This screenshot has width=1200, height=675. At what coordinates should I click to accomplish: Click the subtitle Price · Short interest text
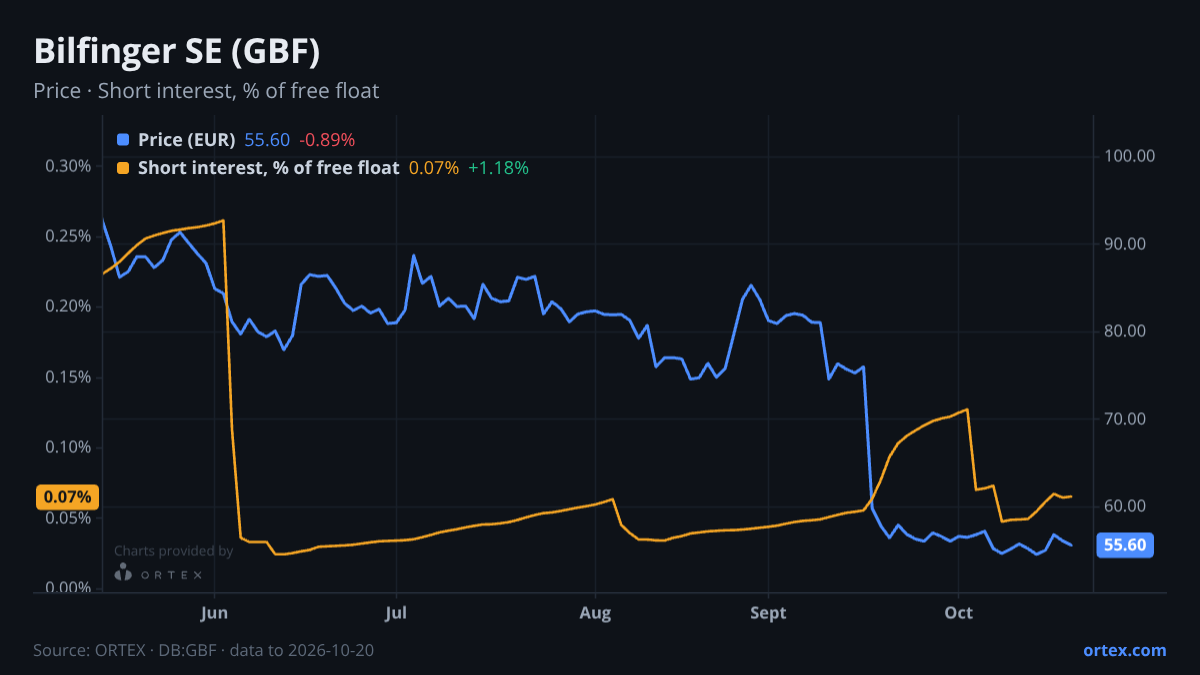pyautogui.click(x=206, y=91)
